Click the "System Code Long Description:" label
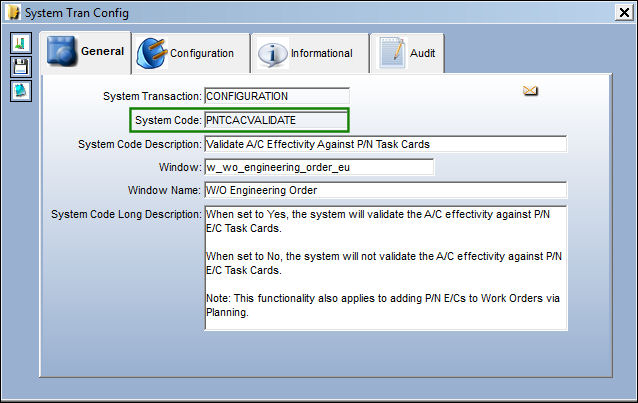The height and width of the screenshot is (403, 638). click(x=126, y=214)
